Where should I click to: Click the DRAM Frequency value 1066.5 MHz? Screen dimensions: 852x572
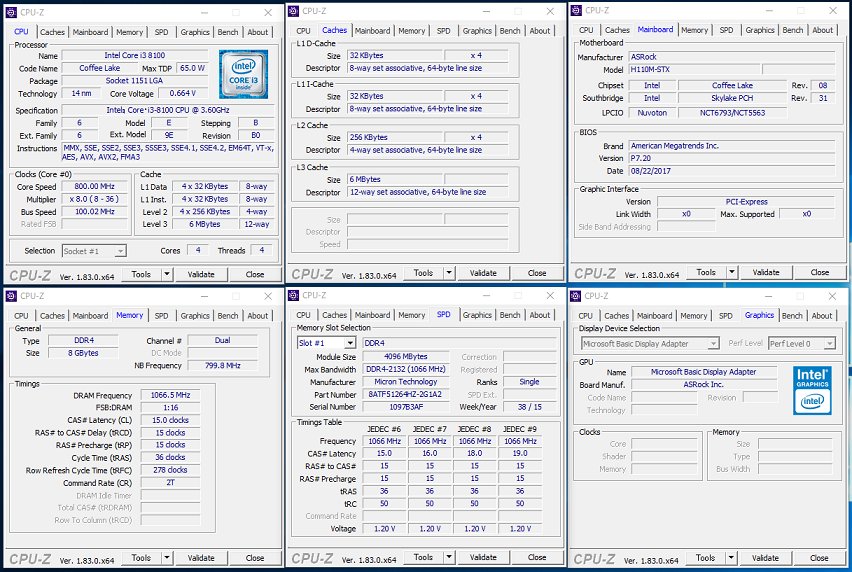[170, 395]
